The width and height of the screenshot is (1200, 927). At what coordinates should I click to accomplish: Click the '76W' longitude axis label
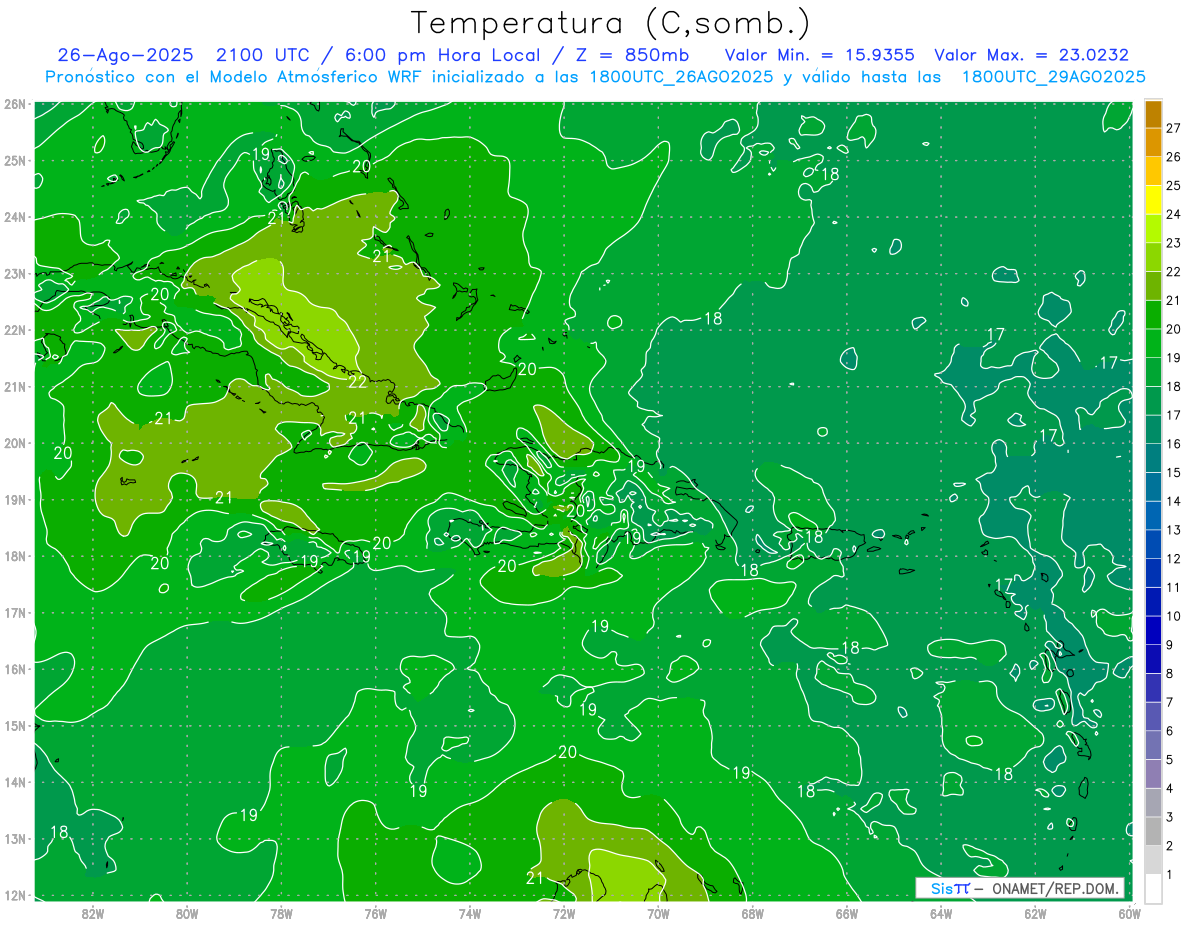[x=376, y=913]
